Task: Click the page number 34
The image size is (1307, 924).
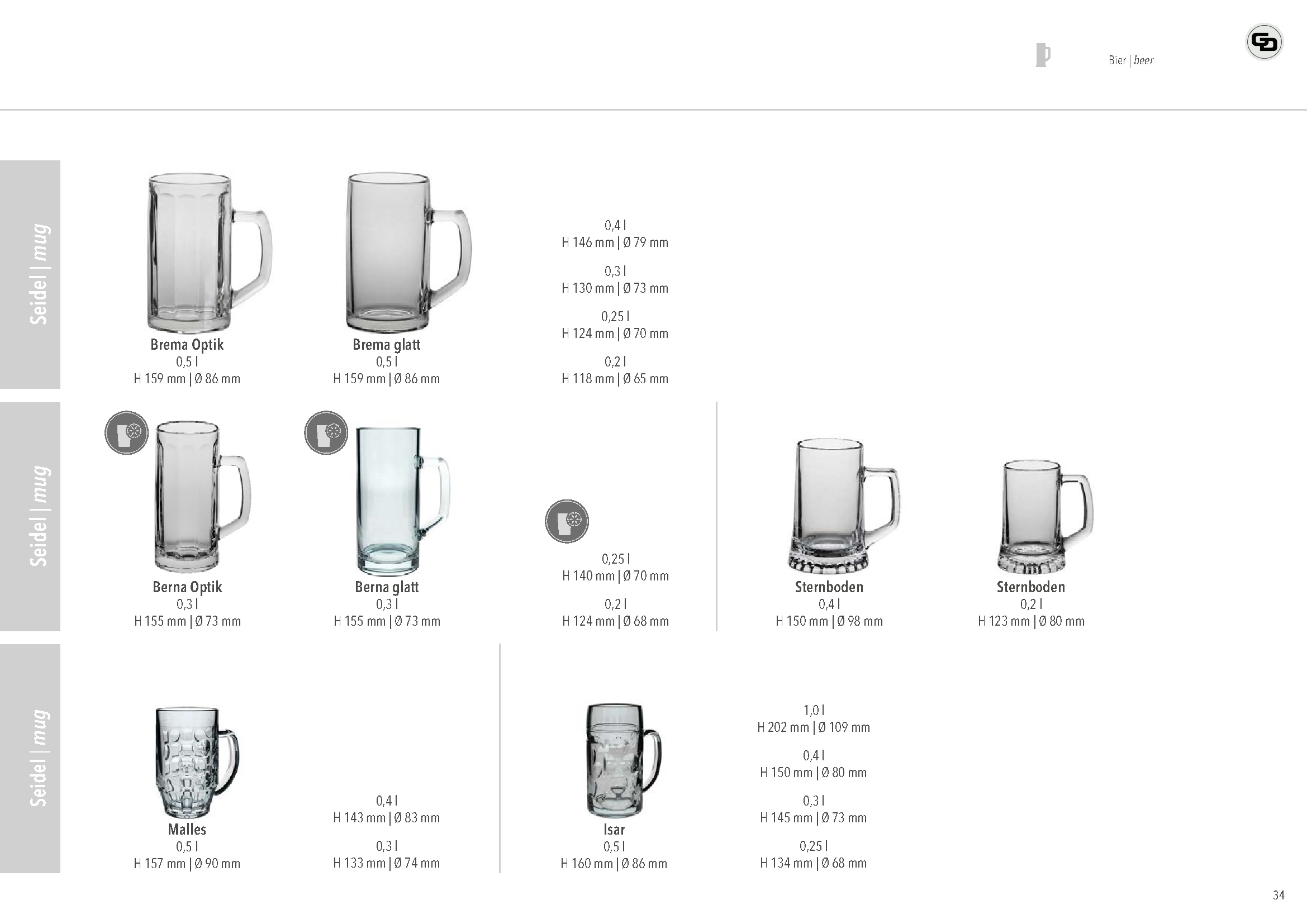Action: click(1279, 896)
